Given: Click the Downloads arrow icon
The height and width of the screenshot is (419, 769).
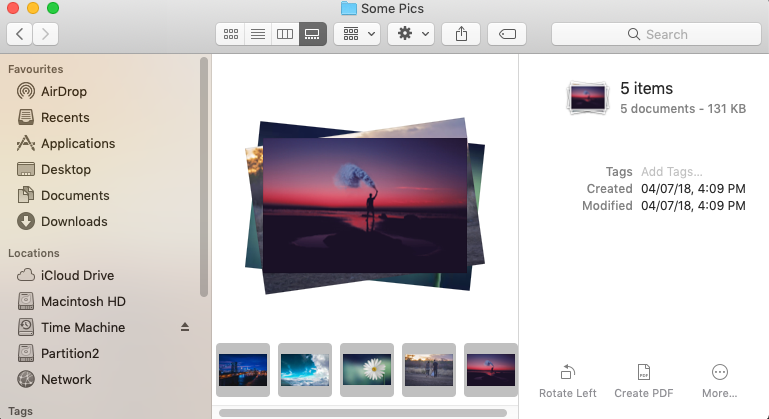Looking at the screenshot, I should pyautogui.click(x=26, y=221).
